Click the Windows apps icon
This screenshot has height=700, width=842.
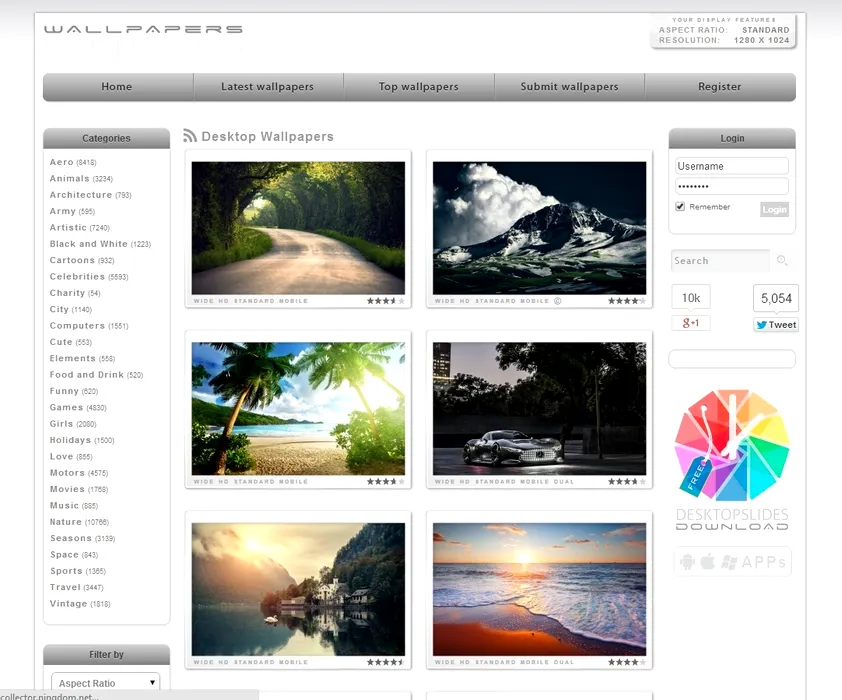pos(729,562)
